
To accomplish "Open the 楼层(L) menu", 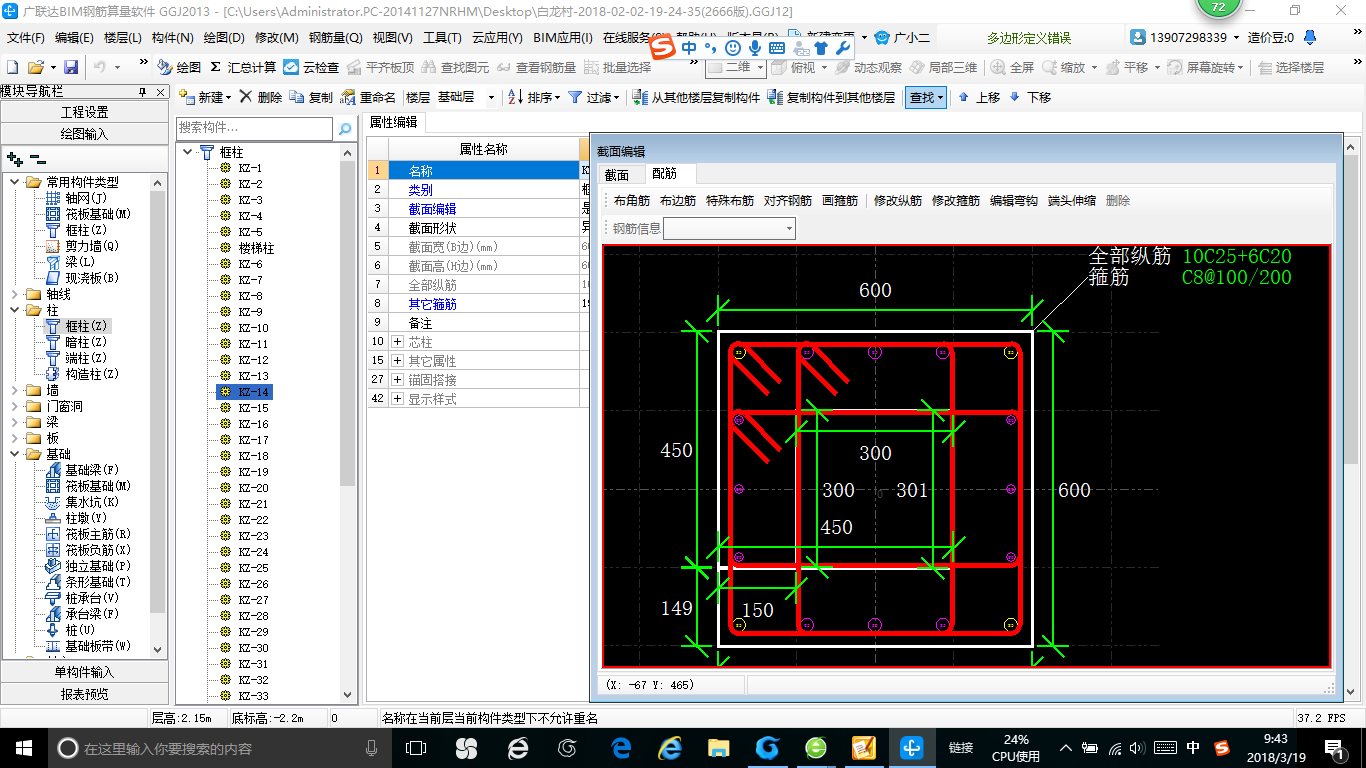I will pyautogui.click(x=123, y=38).
